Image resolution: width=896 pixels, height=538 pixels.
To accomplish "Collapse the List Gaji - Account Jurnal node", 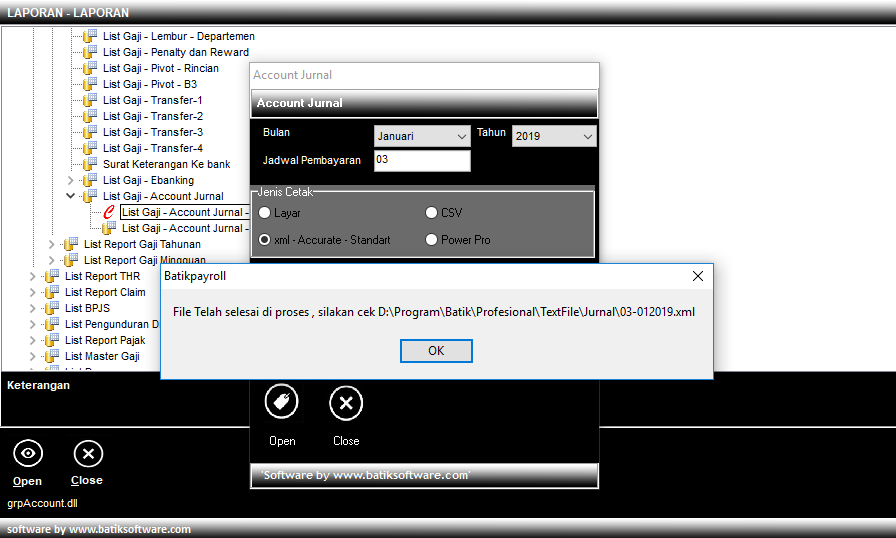I will coord(71,196).
